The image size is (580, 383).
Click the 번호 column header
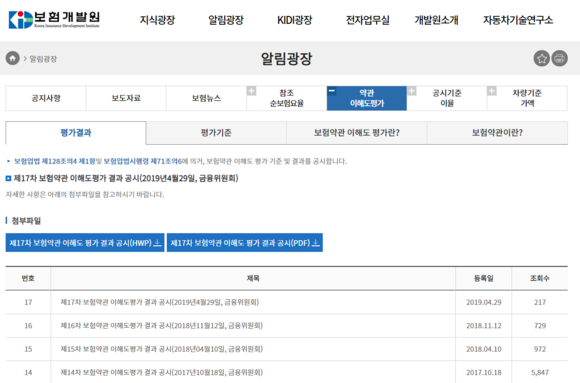tap(28, 278)
